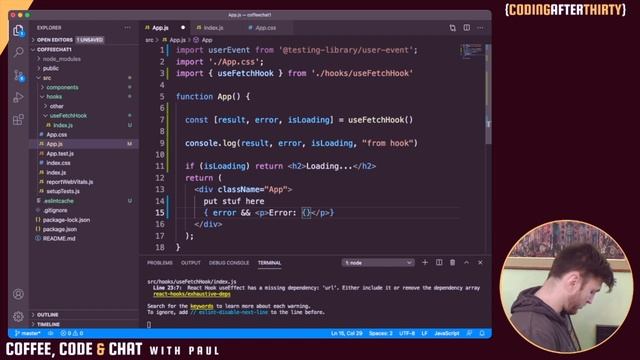Screen dimensions: 640x360
Task: Open index.js under useFetchHook folder
Action: (63, 125)
